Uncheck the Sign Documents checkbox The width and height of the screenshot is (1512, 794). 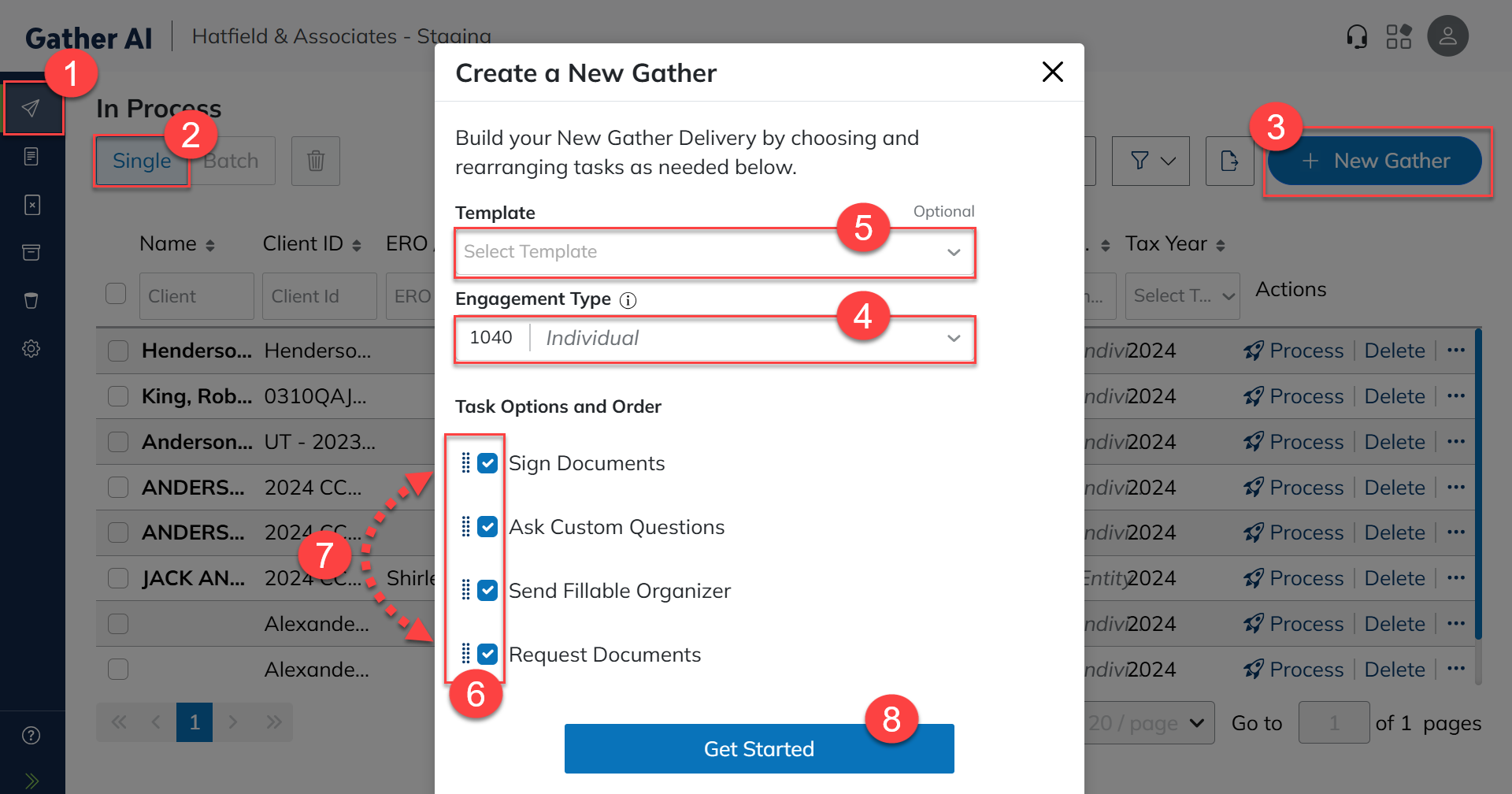coord(487,463)
